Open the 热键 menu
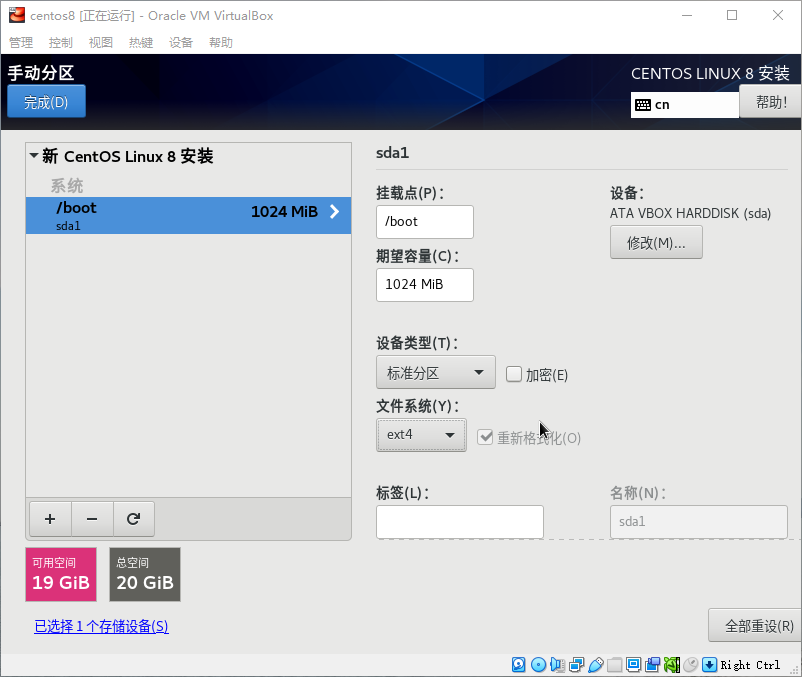This screenshot has width=802, height=677. [141, 42]
